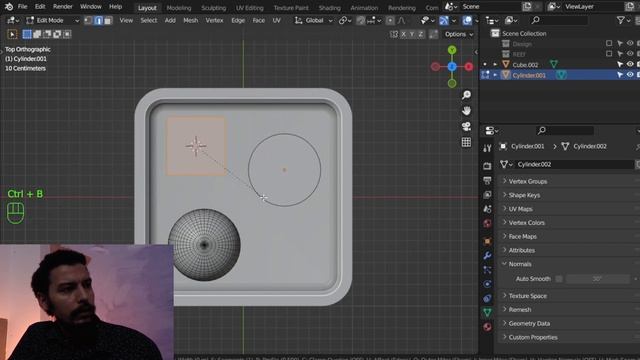Viewport: 640px width, 360px height.
Task: Open the Render properties tab icon
Action: (487, 166)
